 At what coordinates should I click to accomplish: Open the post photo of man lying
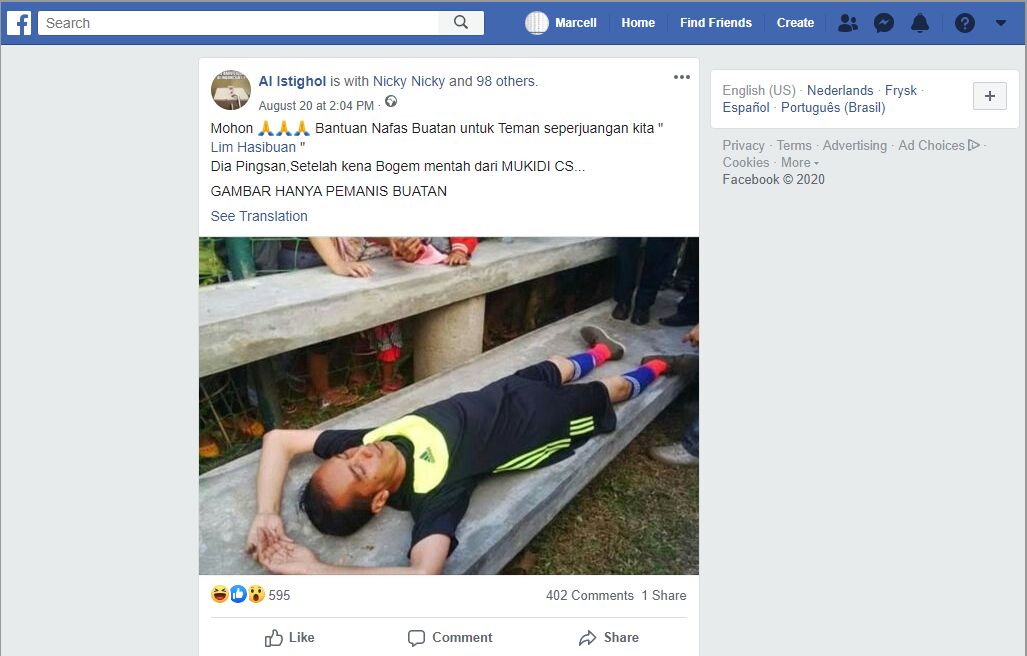[x=449, y=406]
